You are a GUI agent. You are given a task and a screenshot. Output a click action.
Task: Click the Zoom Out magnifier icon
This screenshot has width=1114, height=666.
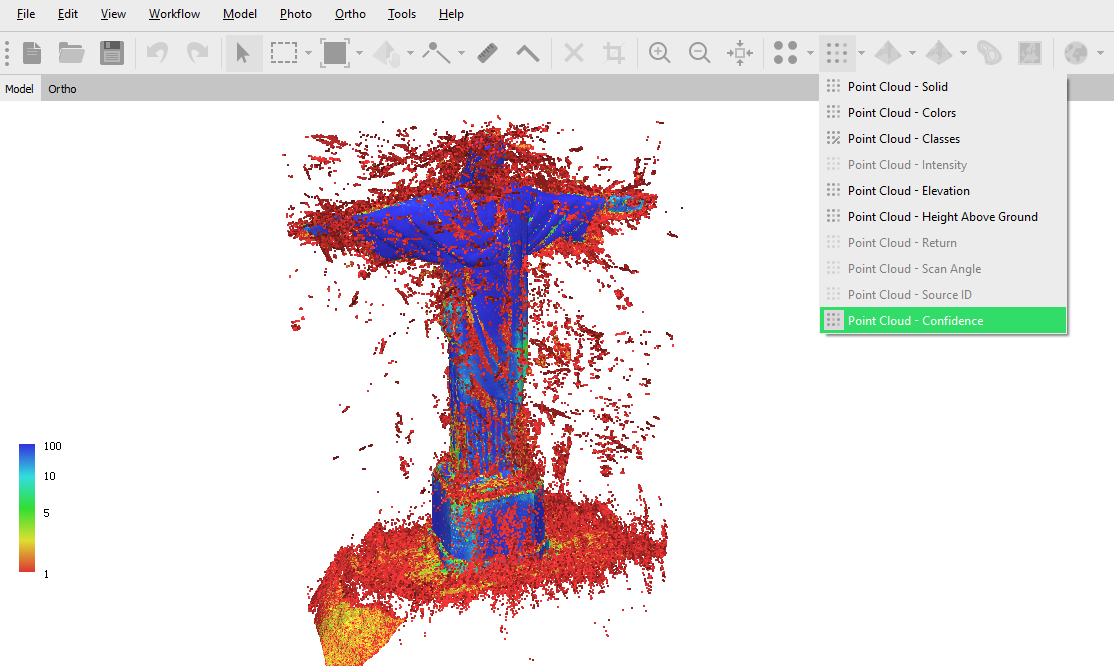click(699, 53)
